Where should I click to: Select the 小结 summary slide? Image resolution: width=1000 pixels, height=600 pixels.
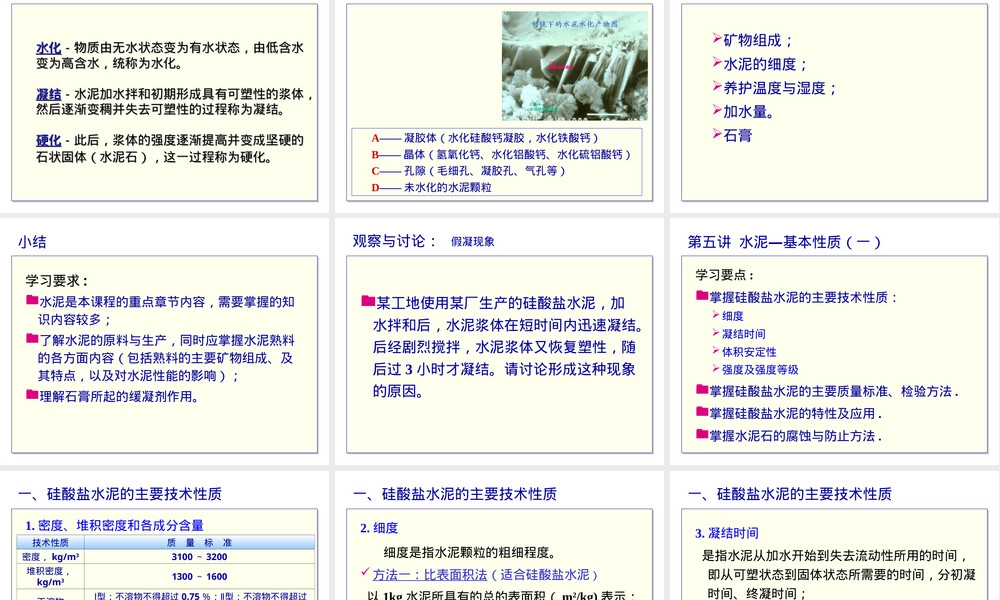click(165, 341)
